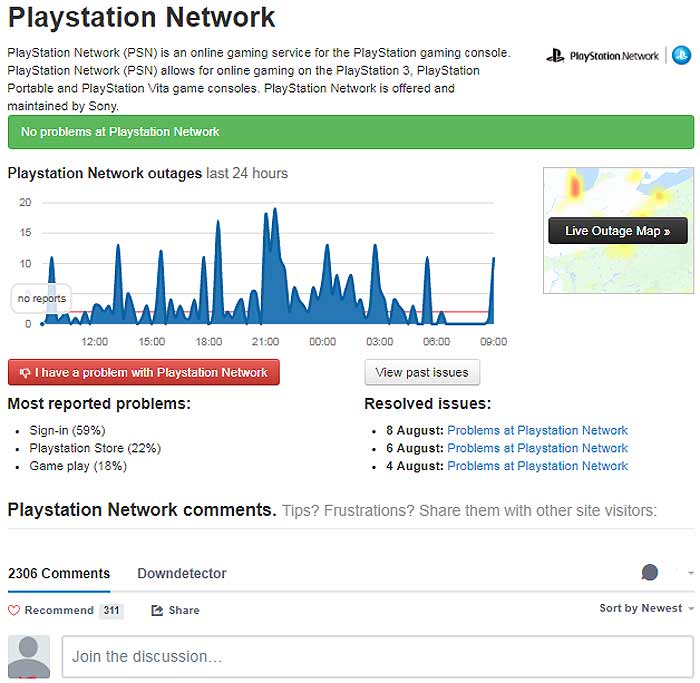Click the Recommend count 311 badge

click(x=111, y=610)
